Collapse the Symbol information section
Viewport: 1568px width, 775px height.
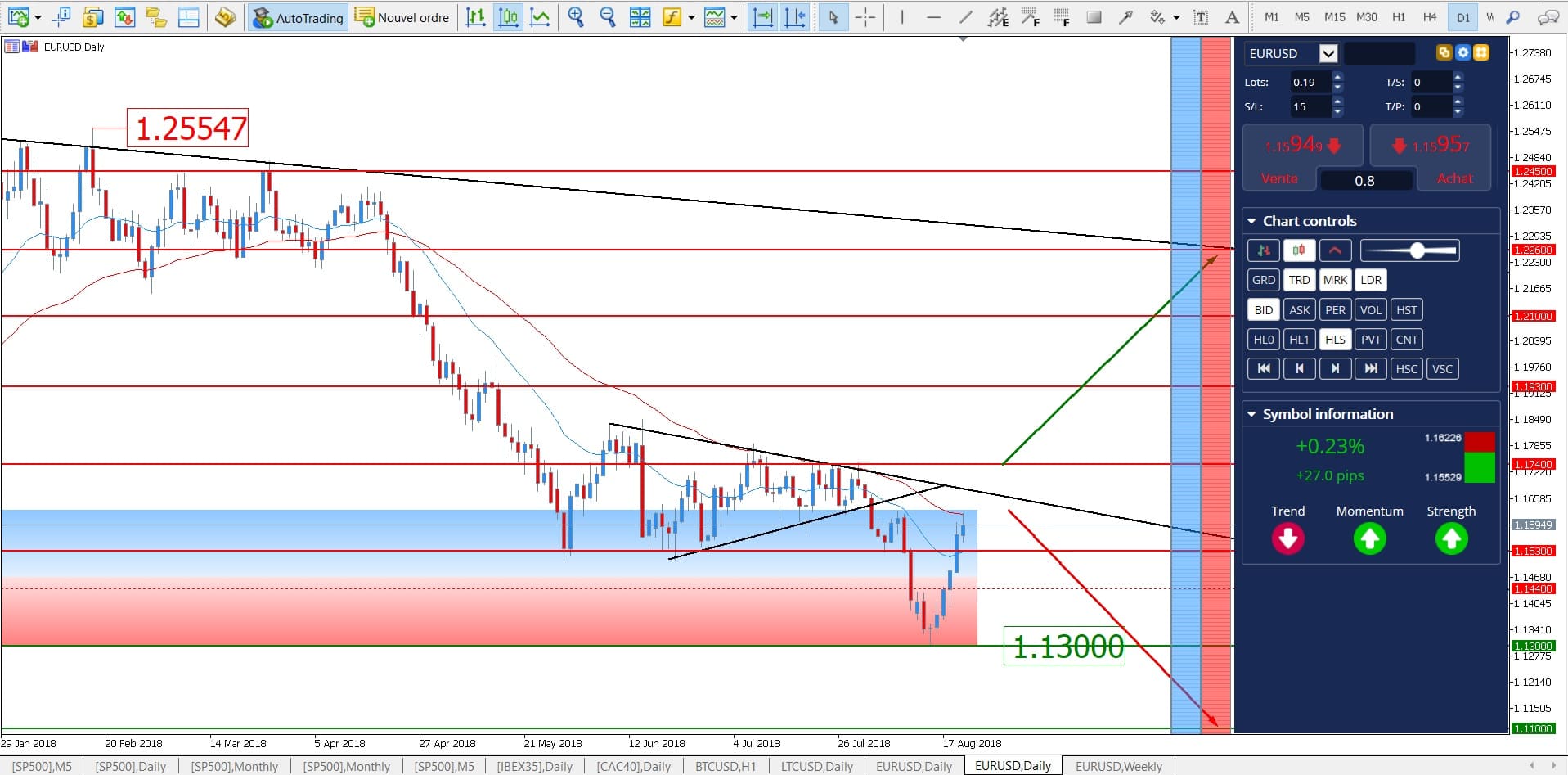coord(1251,414)
